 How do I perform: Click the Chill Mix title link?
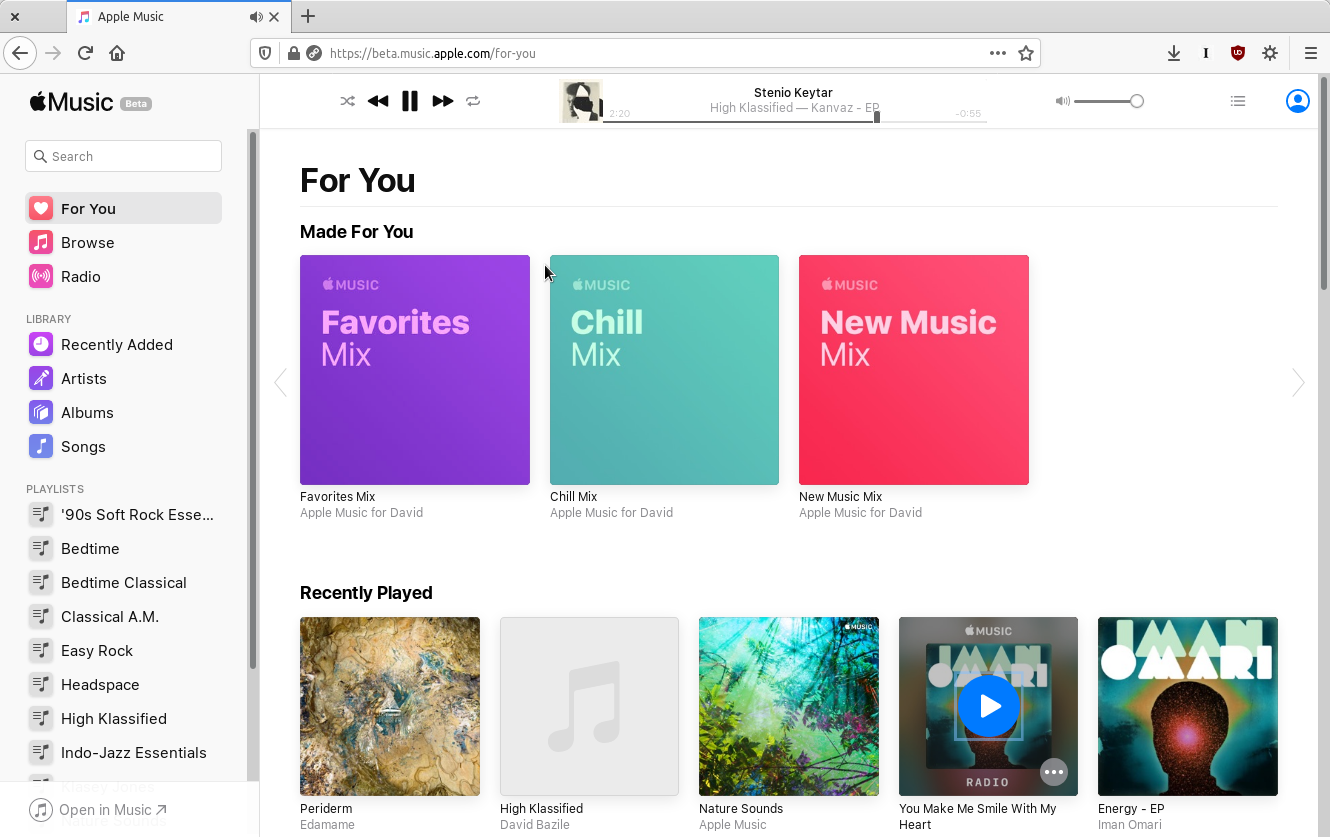point(574,496)
